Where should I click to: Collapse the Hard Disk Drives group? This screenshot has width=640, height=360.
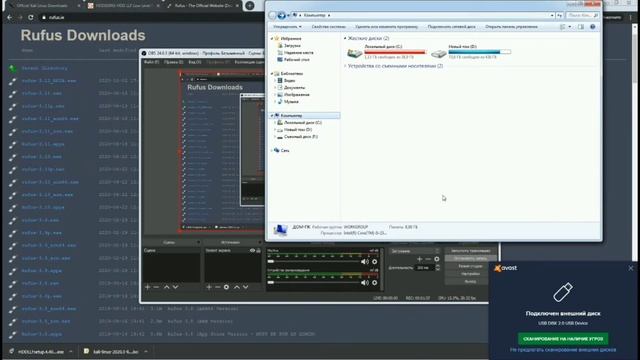pyautogui.click(x=345, y=38)
